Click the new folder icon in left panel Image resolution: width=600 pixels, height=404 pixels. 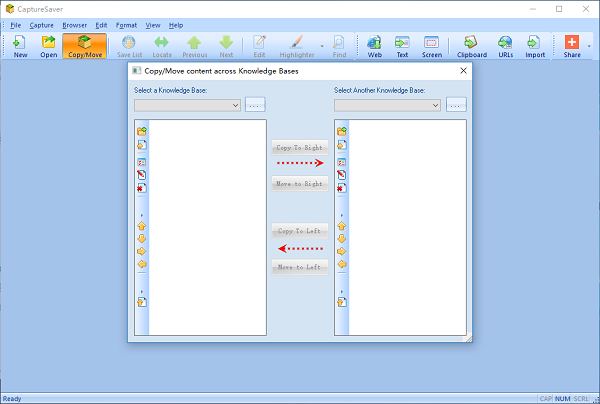tap(142, 131)
